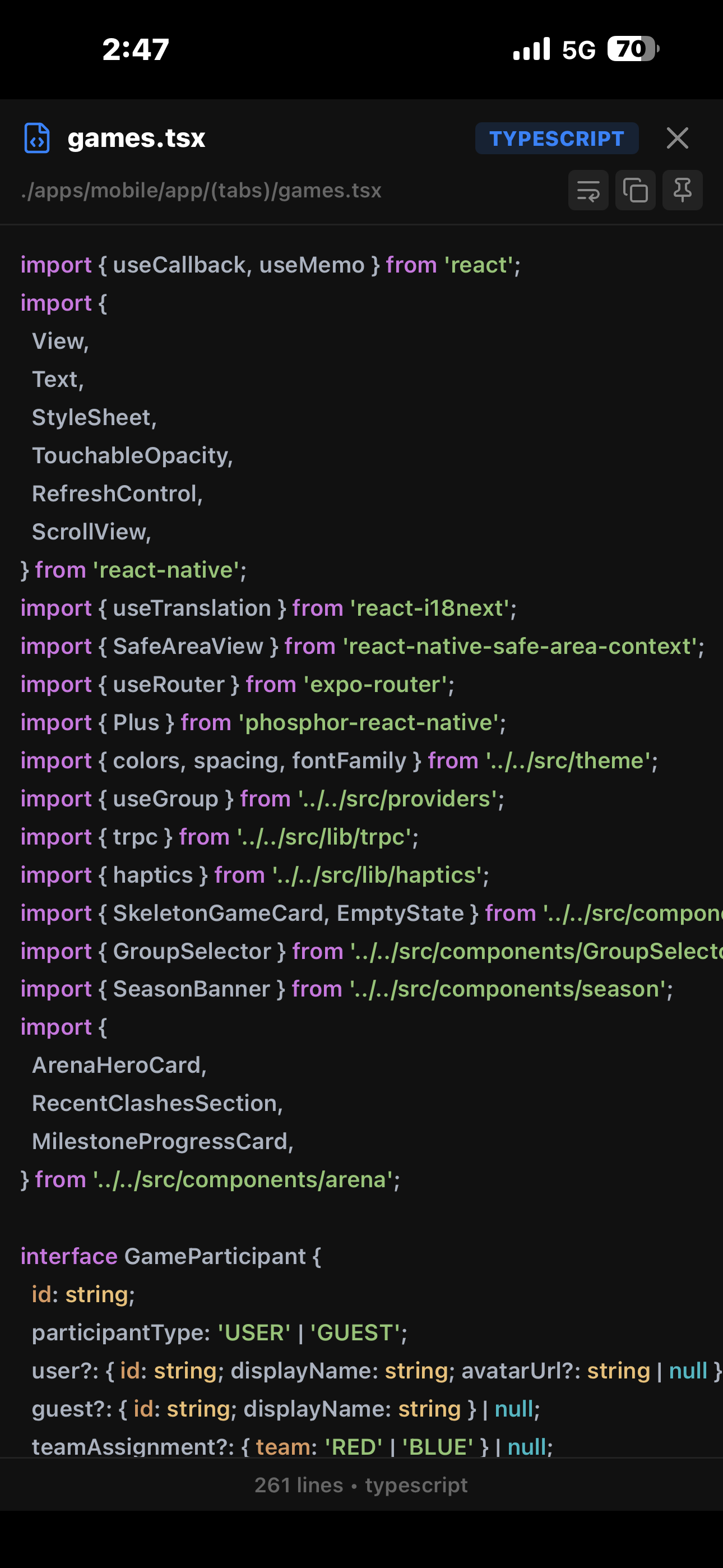723x1568 pixels.
Task: Close the games.tsx file viewer
Action: 676,138
